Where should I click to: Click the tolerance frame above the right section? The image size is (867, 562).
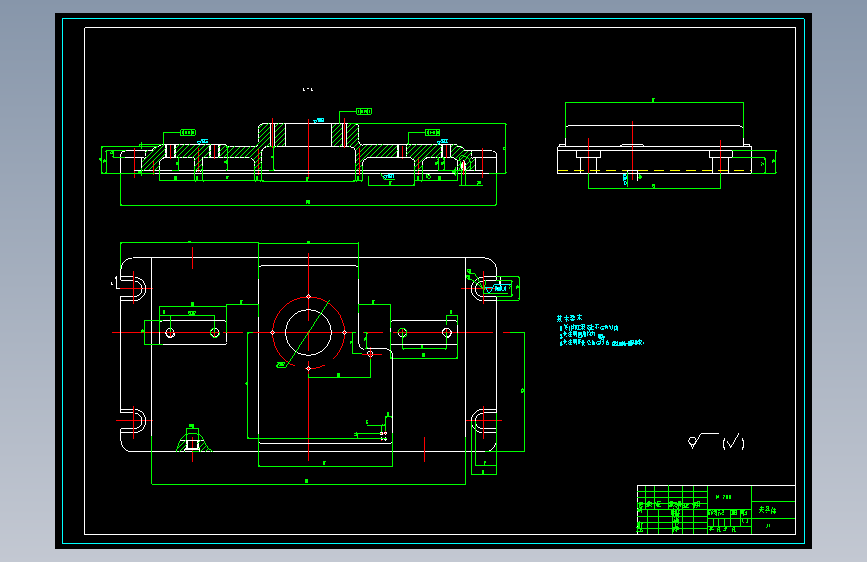pos(432,132)
